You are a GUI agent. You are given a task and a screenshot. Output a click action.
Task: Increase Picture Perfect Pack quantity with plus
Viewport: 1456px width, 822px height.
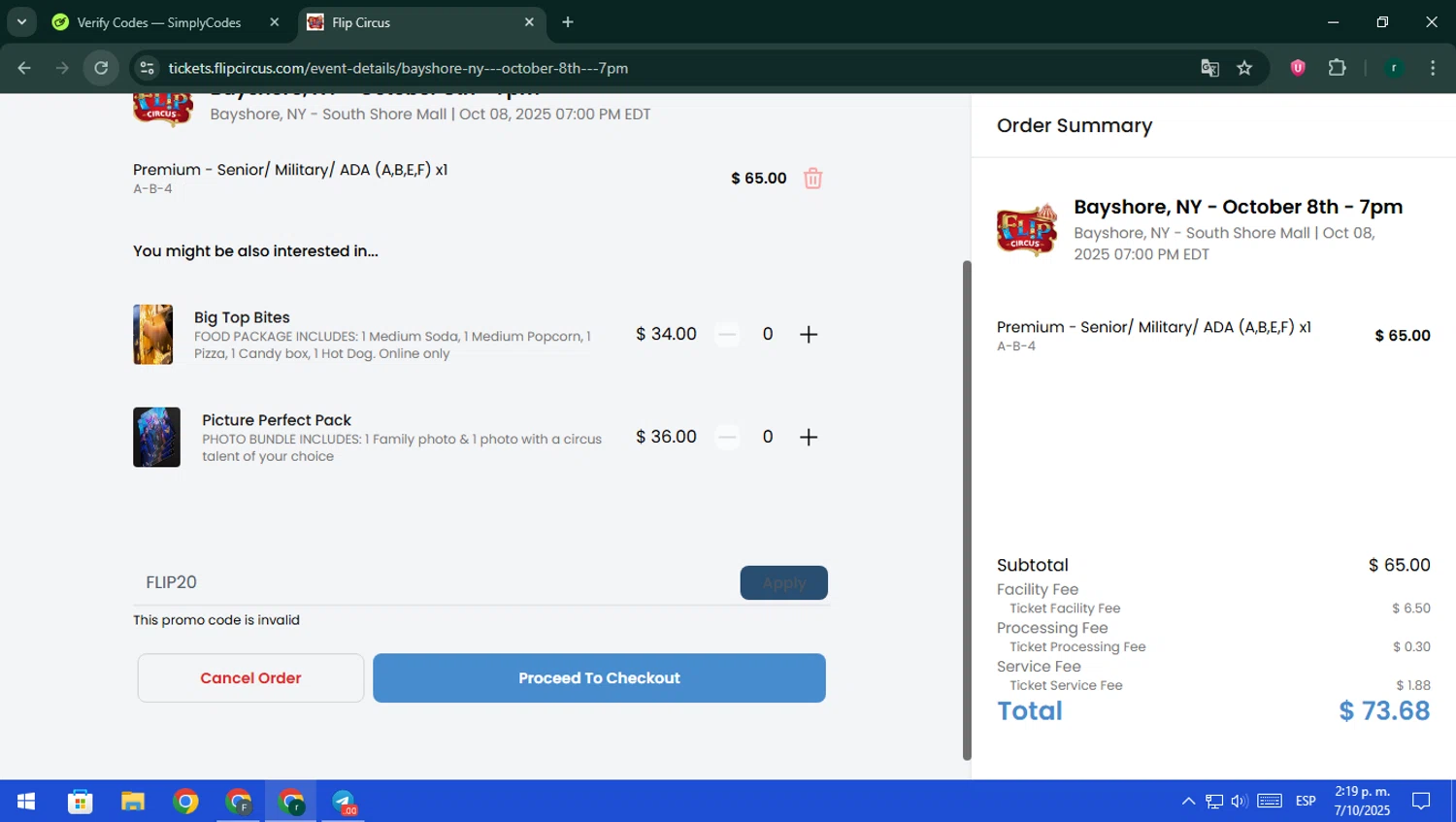click(x=809, y=438)
